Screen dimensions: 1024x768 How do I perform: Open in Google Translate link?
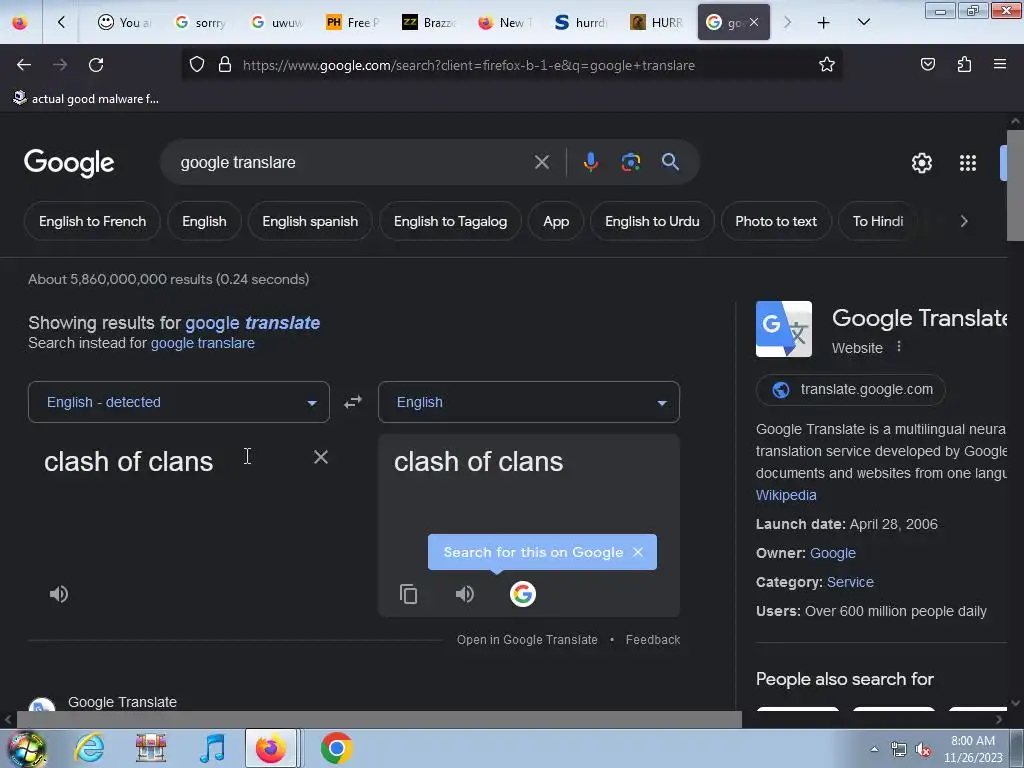coord(527,640)
